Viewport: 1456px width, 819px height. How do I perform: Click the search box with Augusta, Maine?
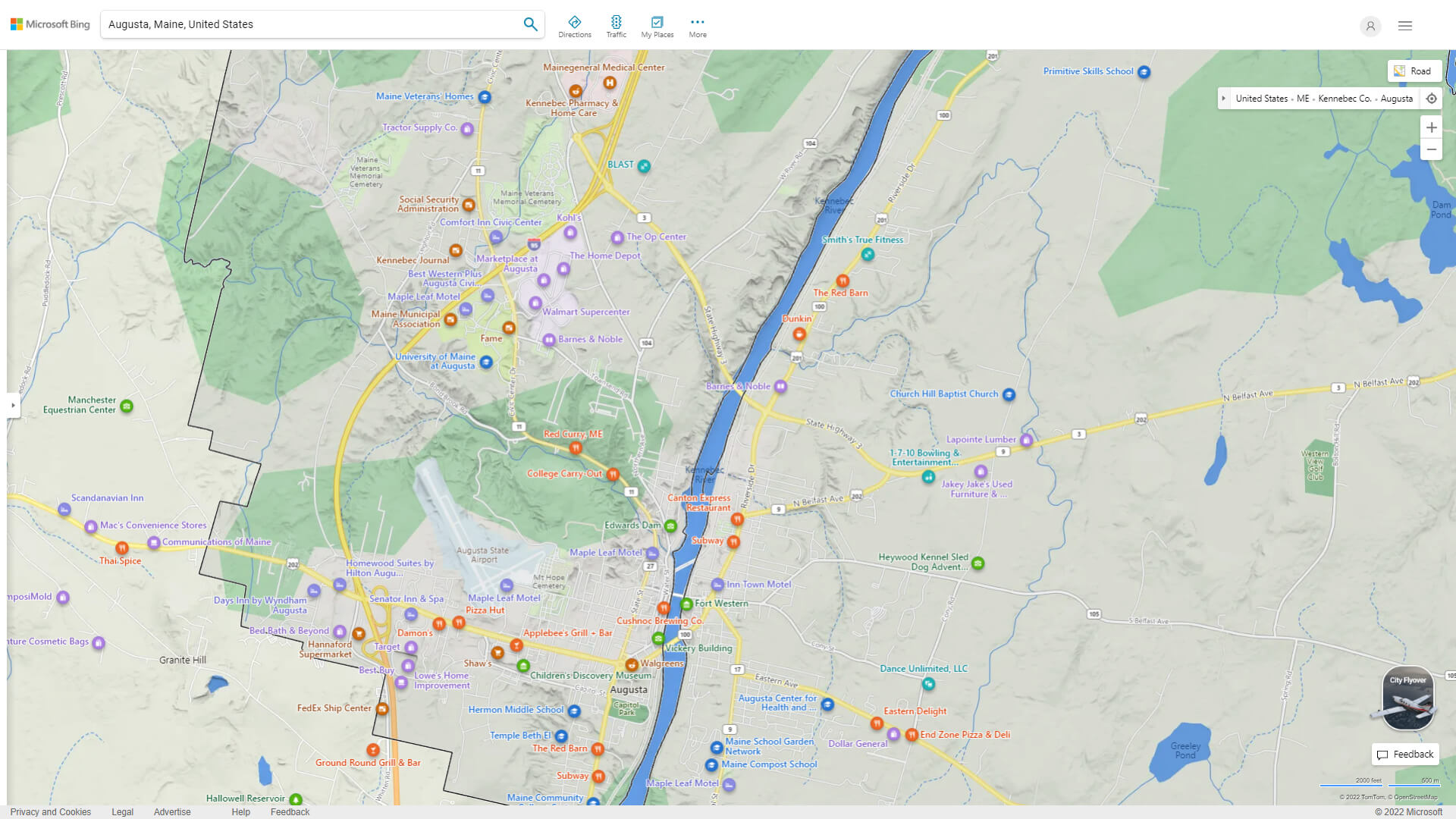tap(311, 24)
